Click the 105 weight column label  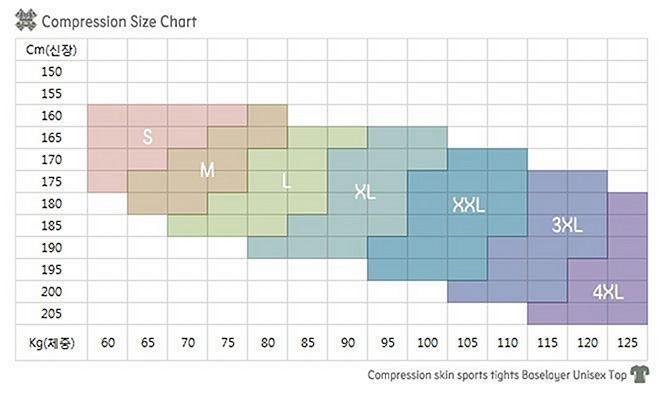(x=468, y=342)
